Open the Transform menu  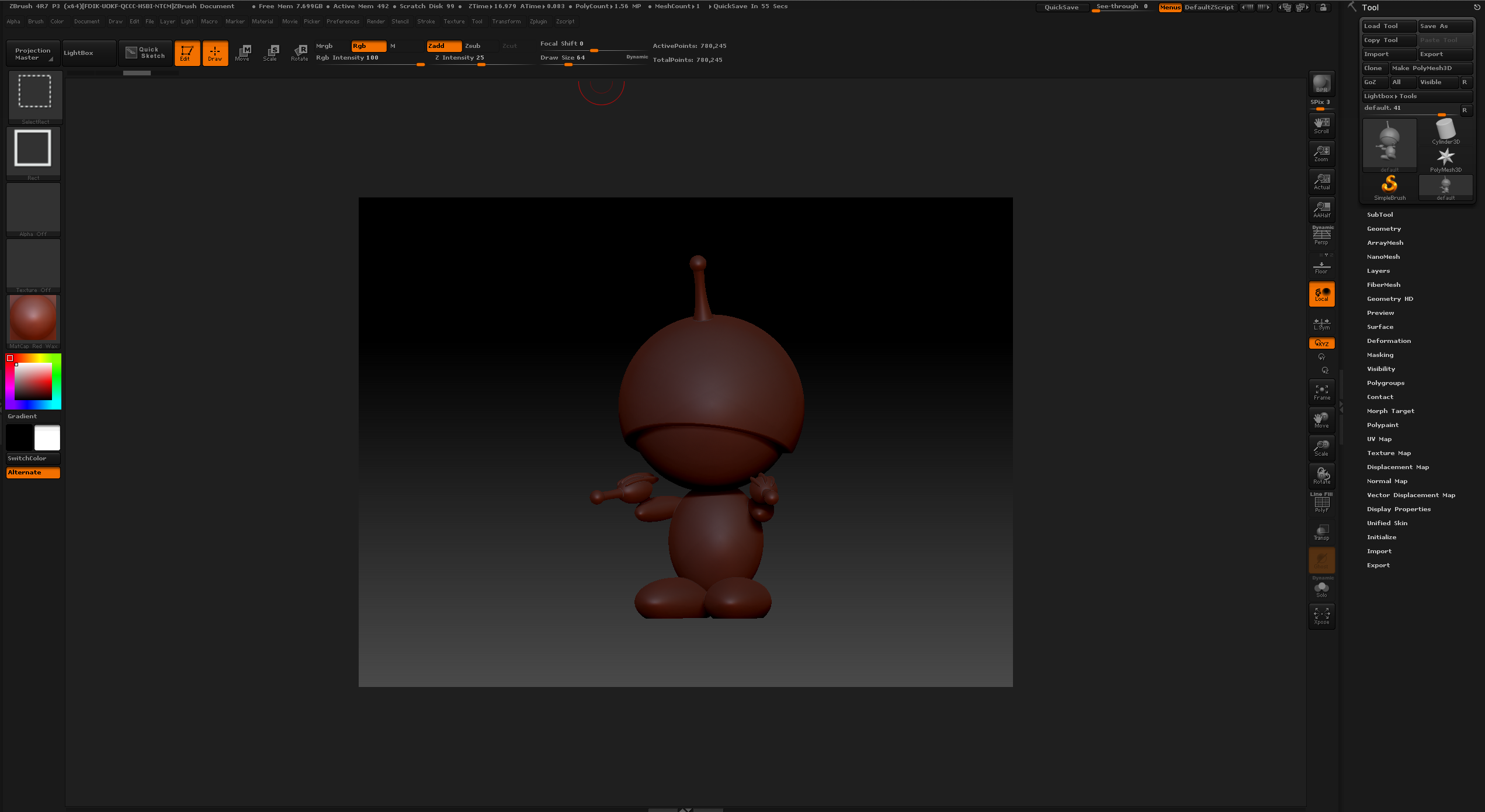point(506,22)
